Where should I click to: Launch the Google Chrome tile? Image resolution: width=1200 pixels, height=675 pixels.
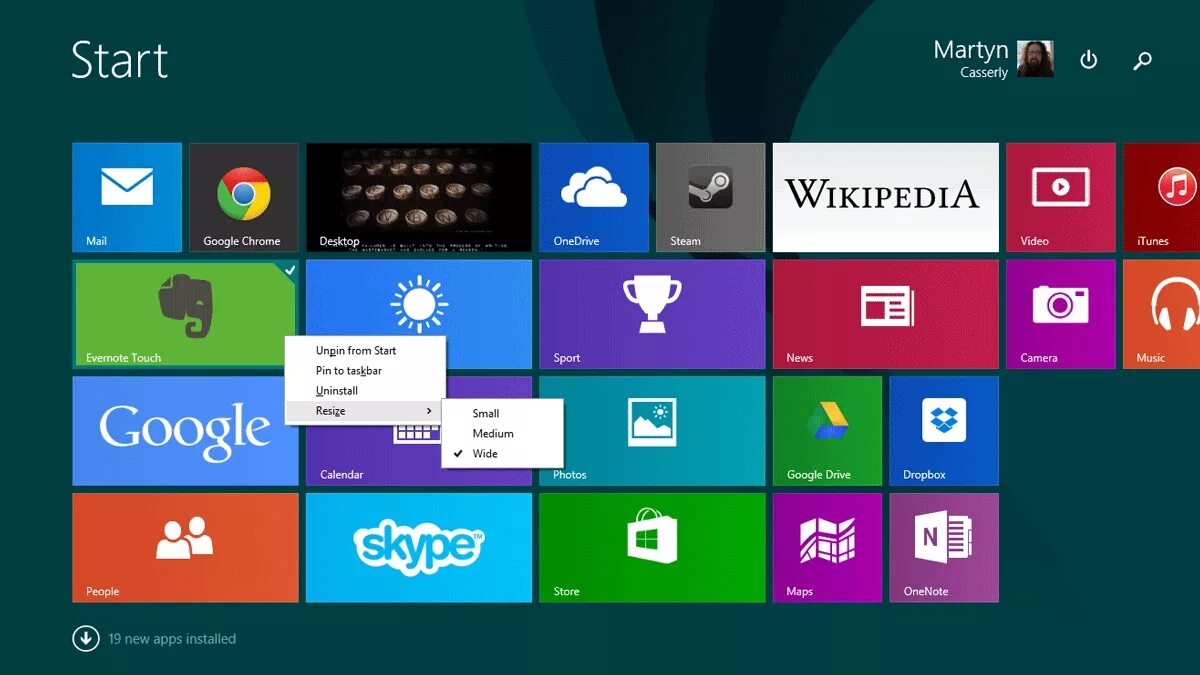tap(244, 197)
